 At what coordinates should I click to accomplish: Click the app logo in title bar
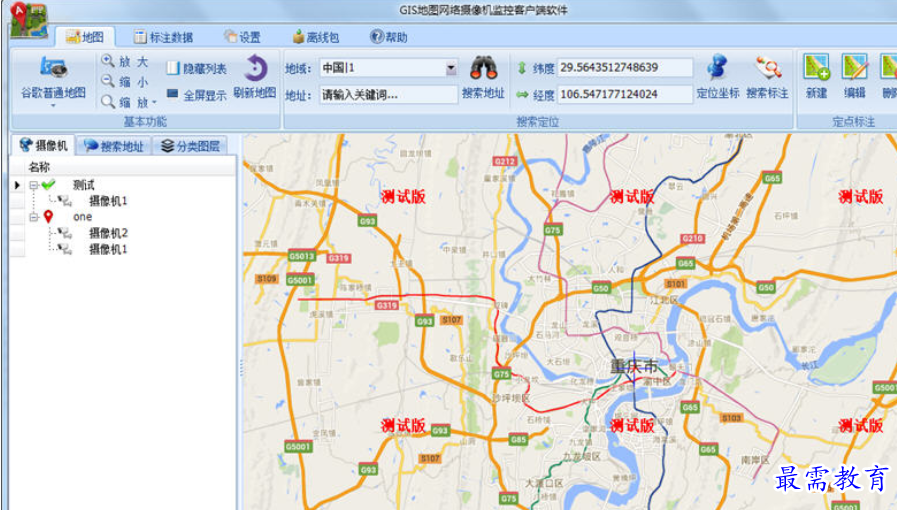(x=29, y=19)
